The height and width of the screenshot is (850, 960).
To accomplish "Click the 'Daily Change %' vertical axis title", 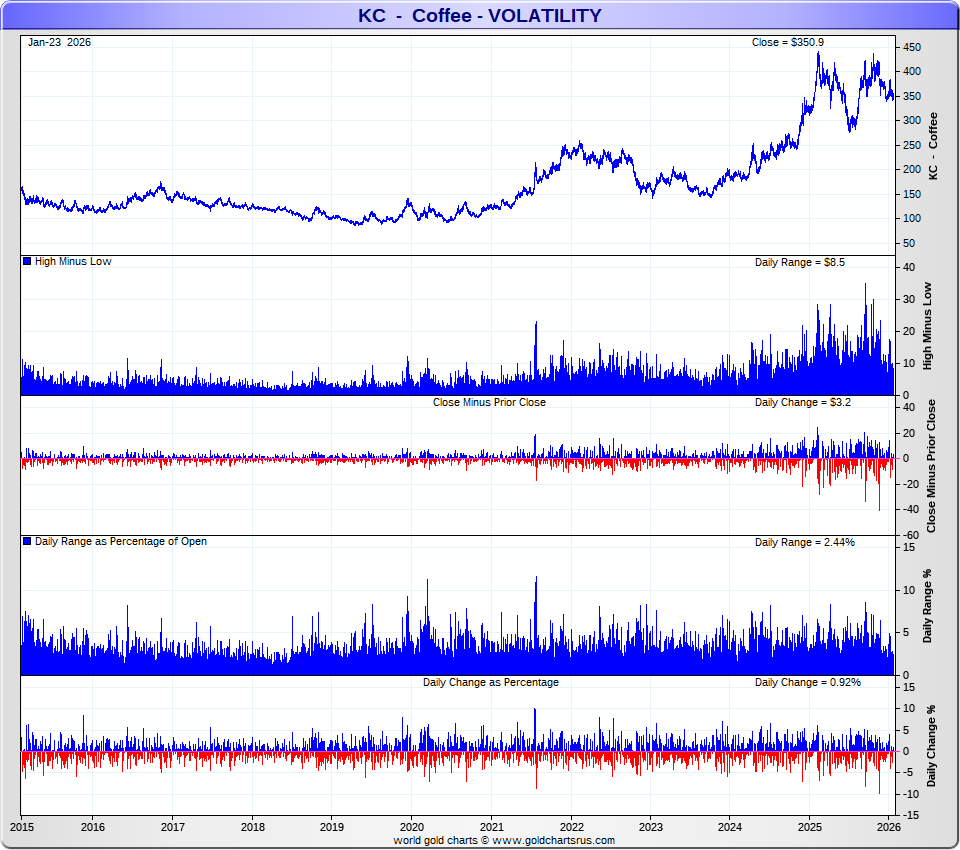I will pos(932,746).
